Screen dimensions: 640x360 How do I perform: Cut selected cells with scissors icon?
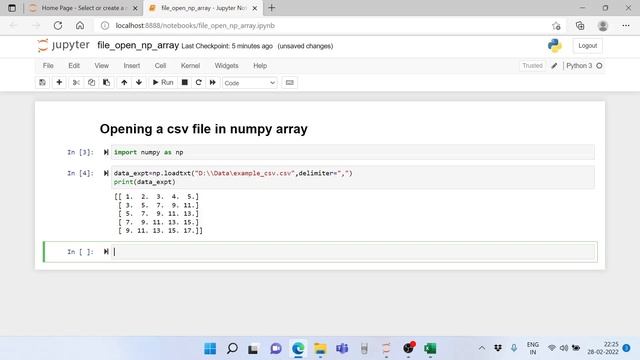76,82
